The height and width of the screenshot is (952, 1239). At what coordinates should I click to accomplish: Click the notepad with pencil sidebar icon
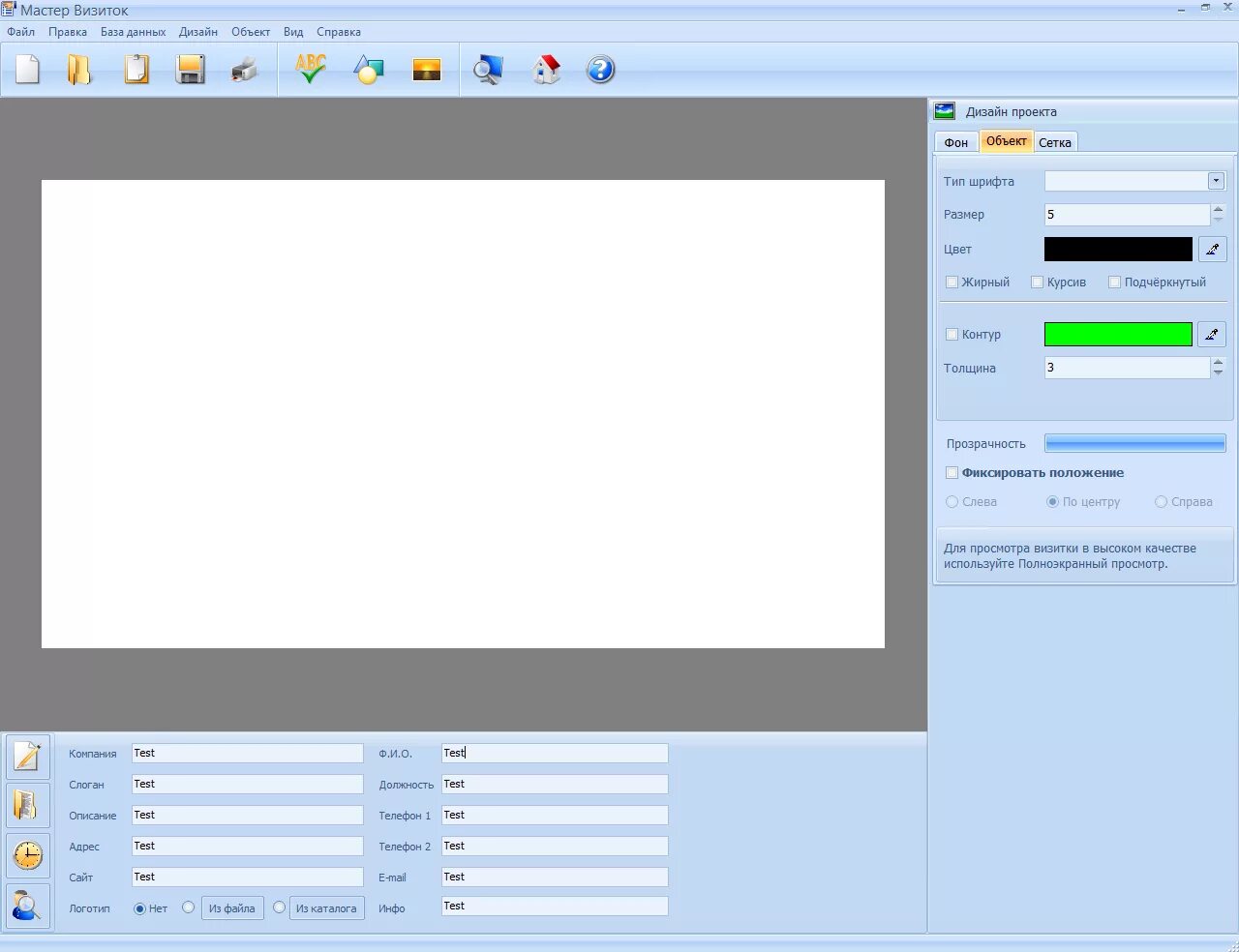pos(28,756)
